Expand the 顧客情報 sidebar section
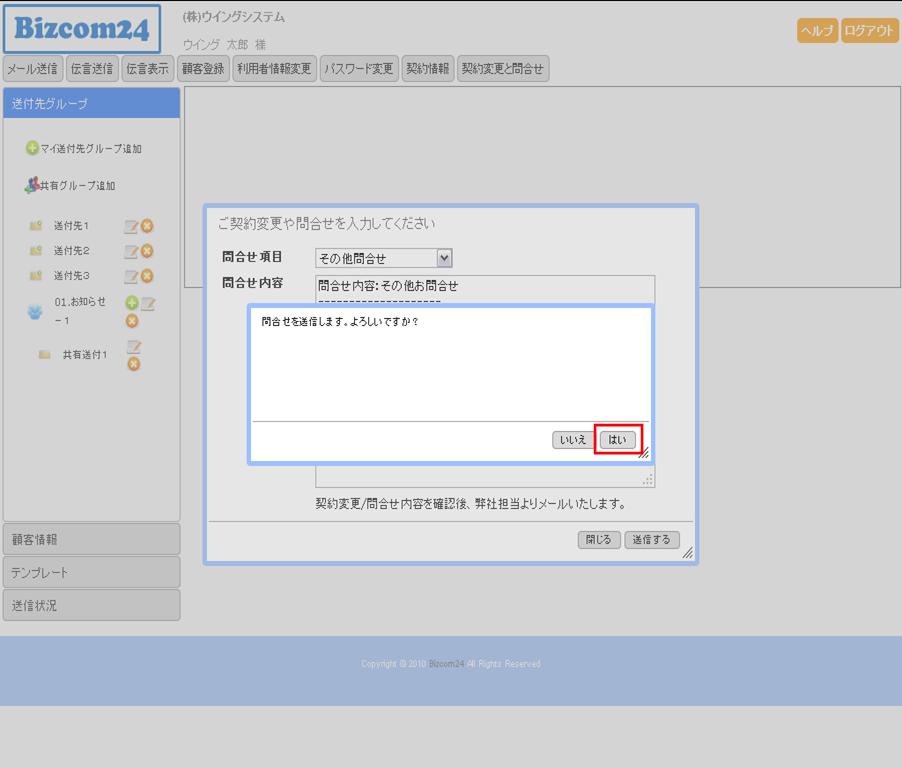Viewport: 902px width, 768px height. 91,539
